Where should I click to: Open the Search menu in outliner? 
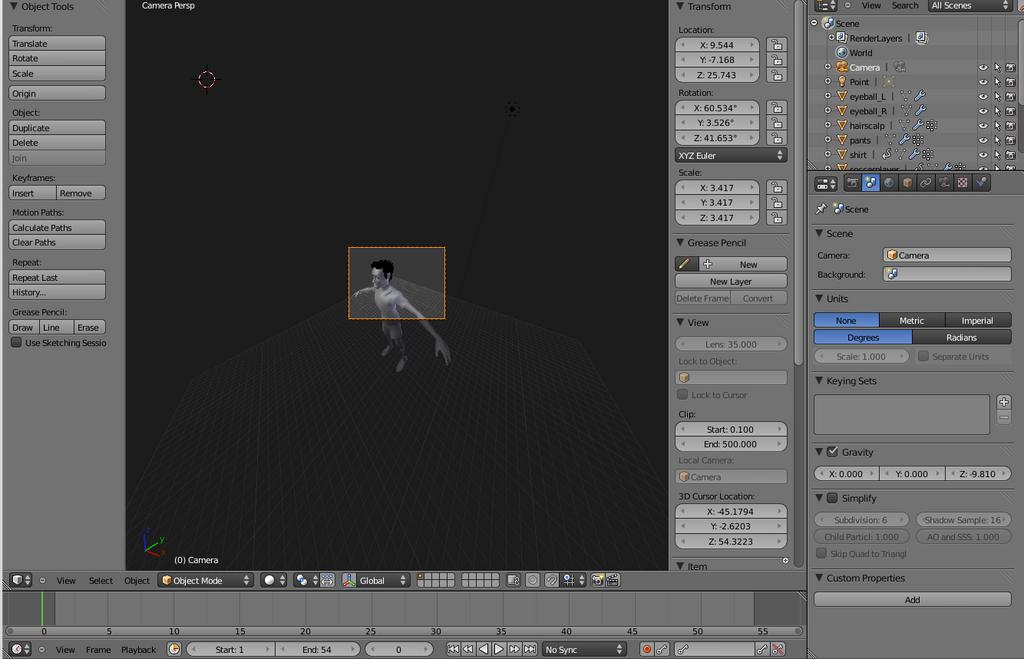tap(904, 5)
